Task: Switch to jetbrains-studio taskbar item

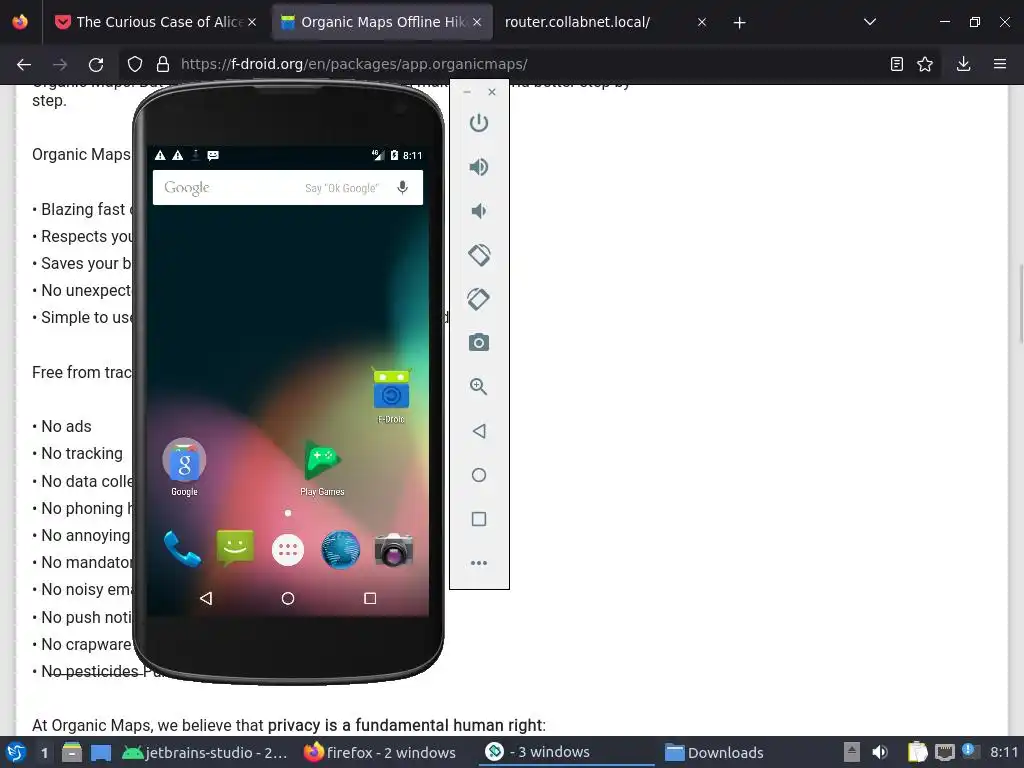Action: coord(204,752)
